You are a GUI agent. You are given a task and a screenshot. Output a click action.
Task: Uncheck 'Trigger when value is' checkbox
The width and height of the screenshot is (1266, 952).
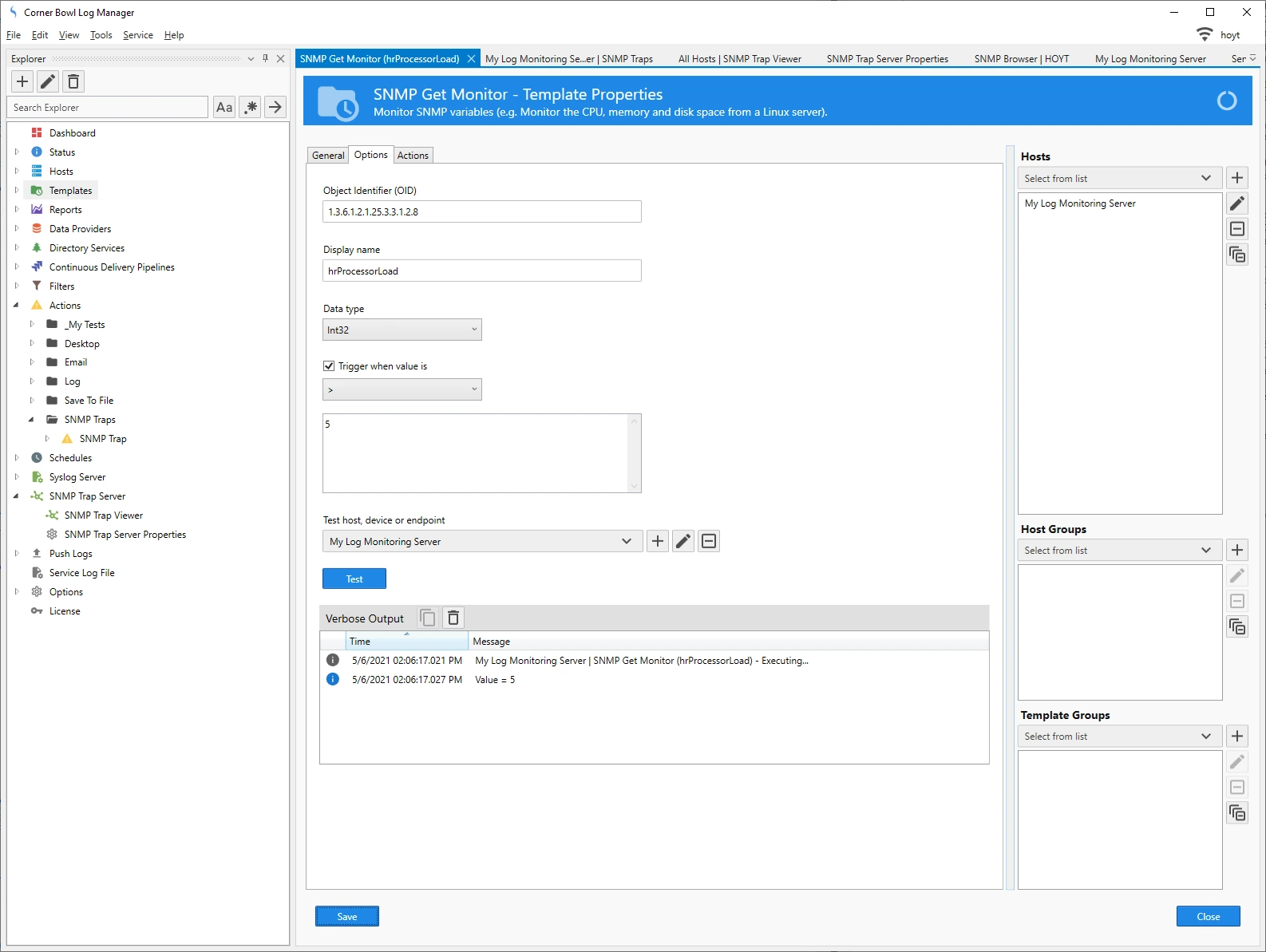tap(329, 366)
